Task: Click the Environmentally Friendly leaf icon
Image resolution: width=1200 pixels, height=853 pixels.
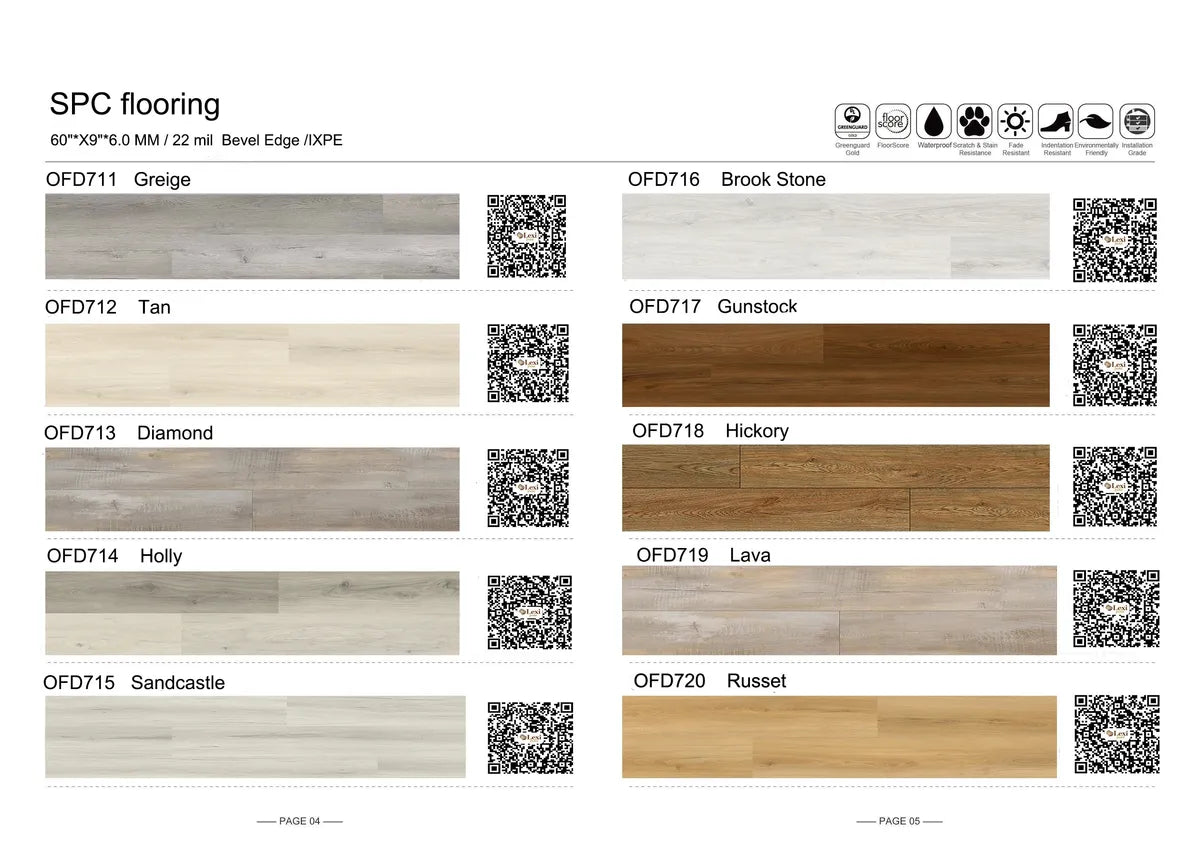Action: tap(1096, 120)
